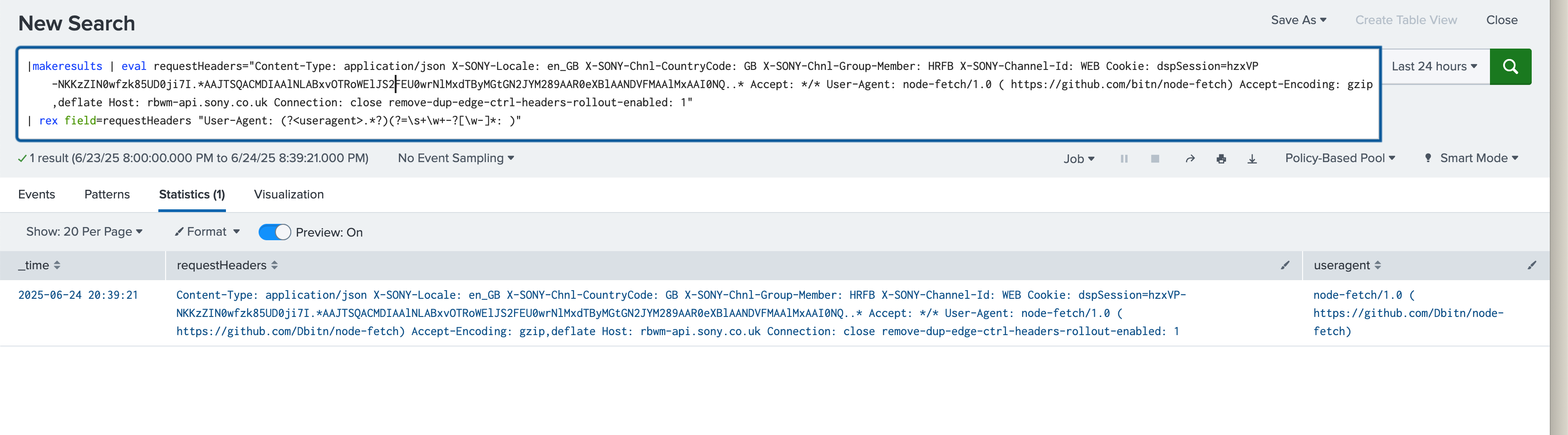Edit the requestHeaders column with the pencil icon
The width and height of the screenshot is (1568, 435).
pyautogui.click(x=1284, y=265)
